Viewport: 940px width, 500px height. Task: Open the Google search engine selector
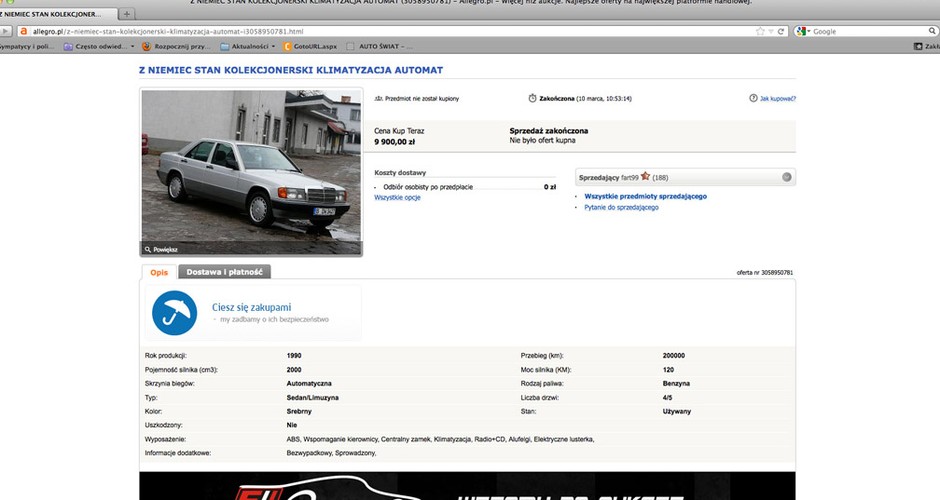803,31
